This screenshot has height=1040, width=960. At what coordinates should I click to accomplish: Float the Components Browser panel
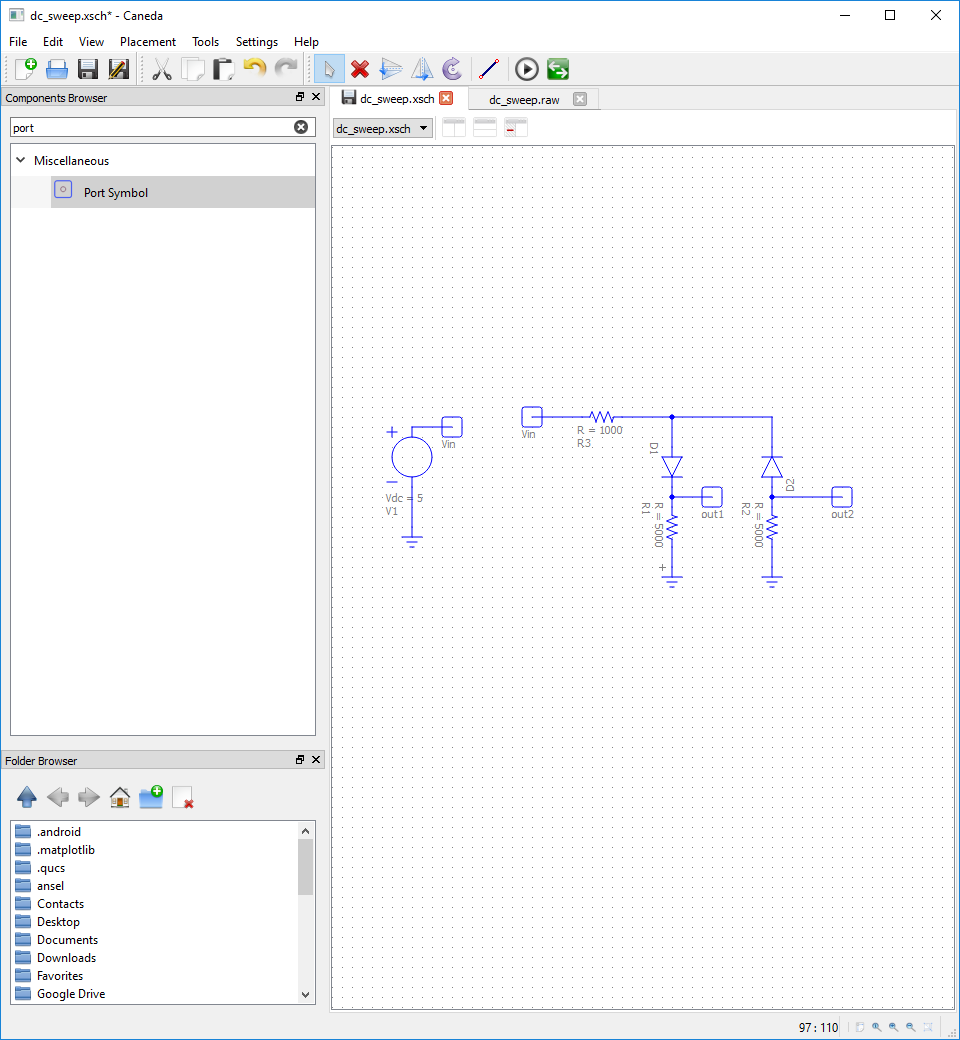(x=300, y=97)
